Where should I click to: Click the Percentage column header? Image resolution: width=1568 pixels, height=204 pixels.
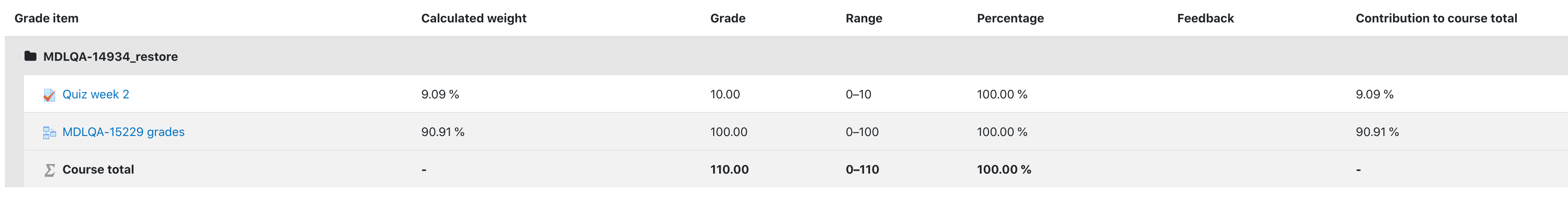1010,18
